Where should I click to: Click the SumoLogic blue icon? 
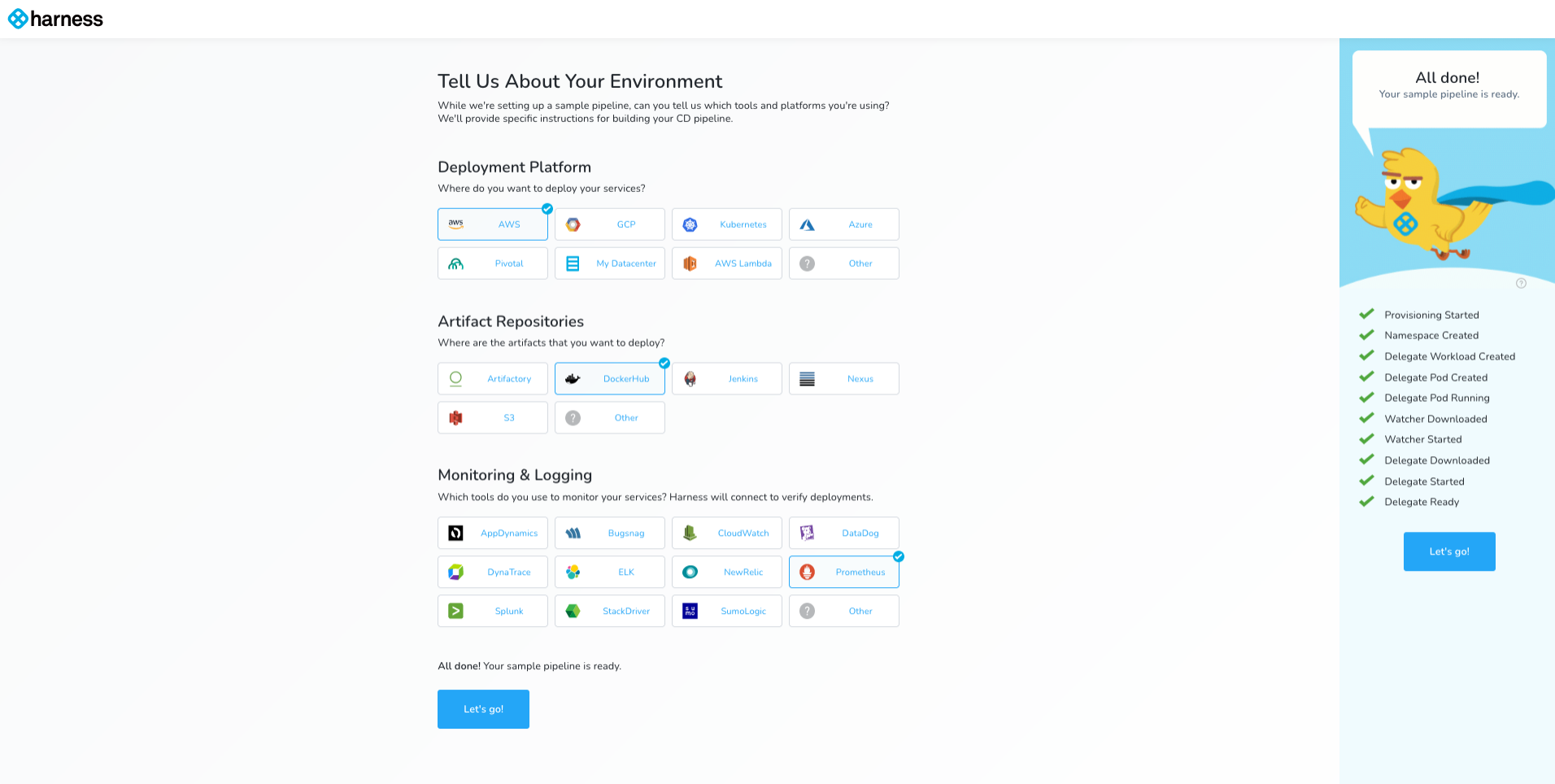click(690, 612)
